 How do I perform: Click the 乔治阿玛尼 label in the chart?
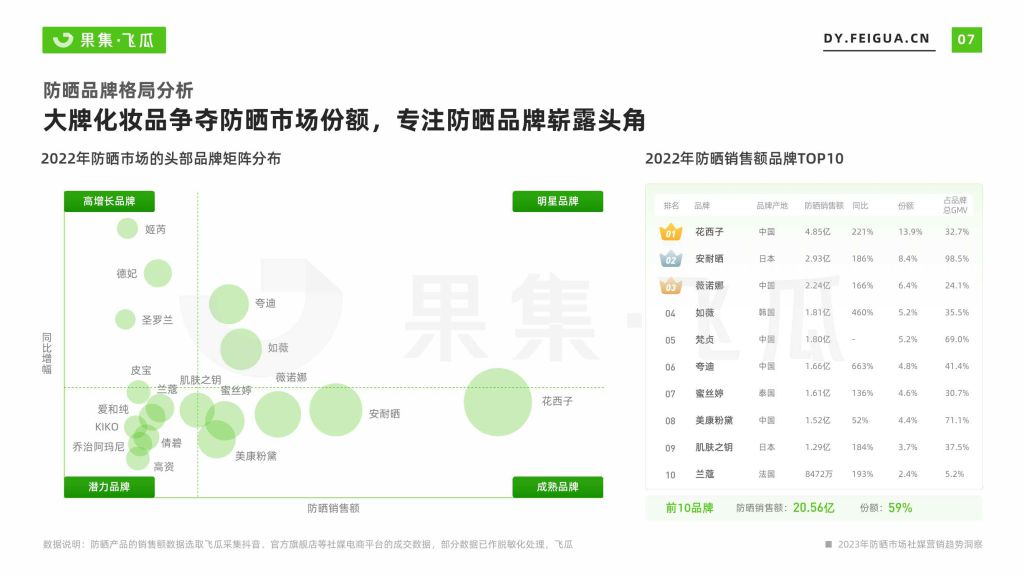click(x=98, y=447)
